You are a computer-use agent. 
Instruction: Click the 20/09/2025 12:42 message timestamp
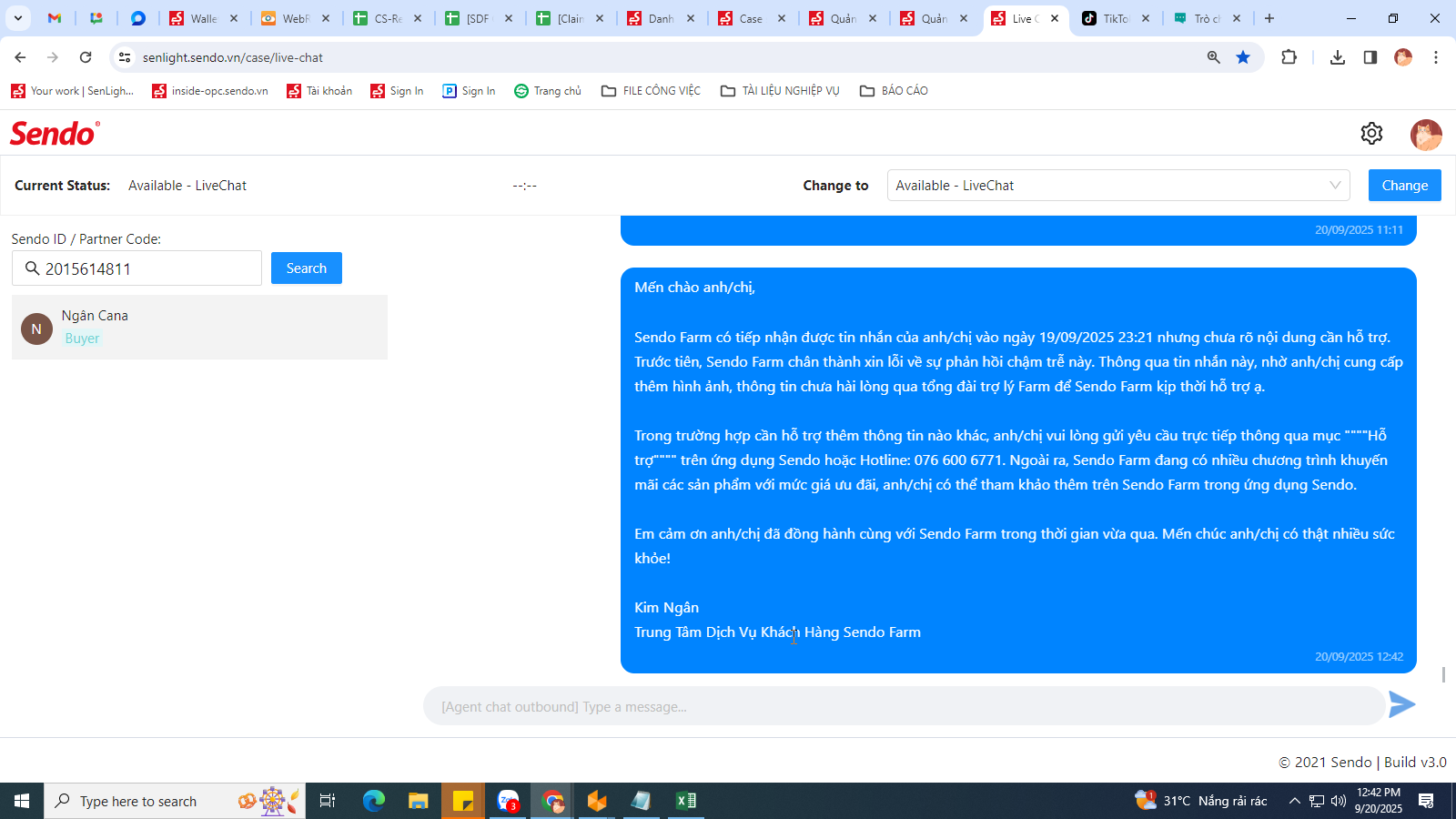[x=1359, y=656]
